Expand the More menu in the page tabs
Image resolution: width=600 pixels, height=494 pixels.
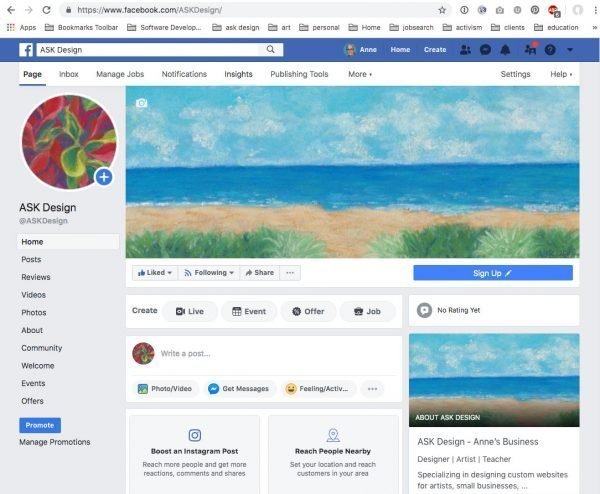coord(360,74)
